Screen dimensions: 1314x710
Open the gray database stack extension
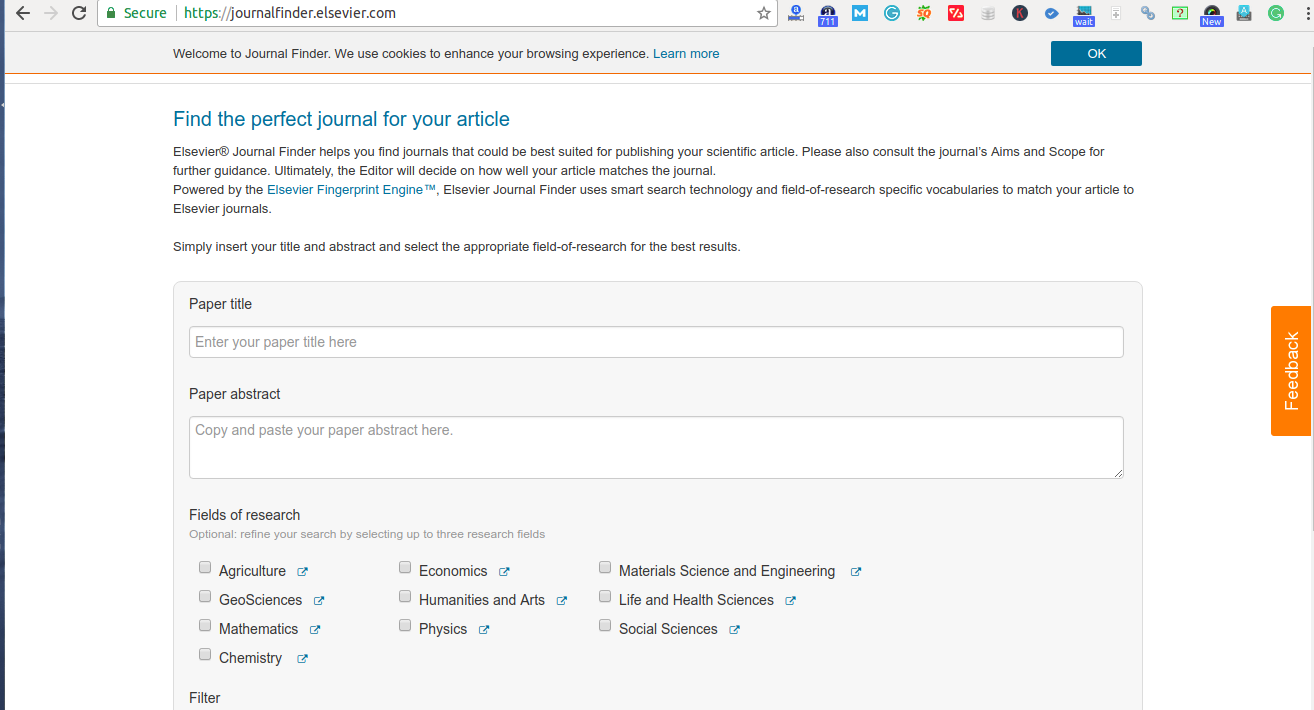click(988, 13)
